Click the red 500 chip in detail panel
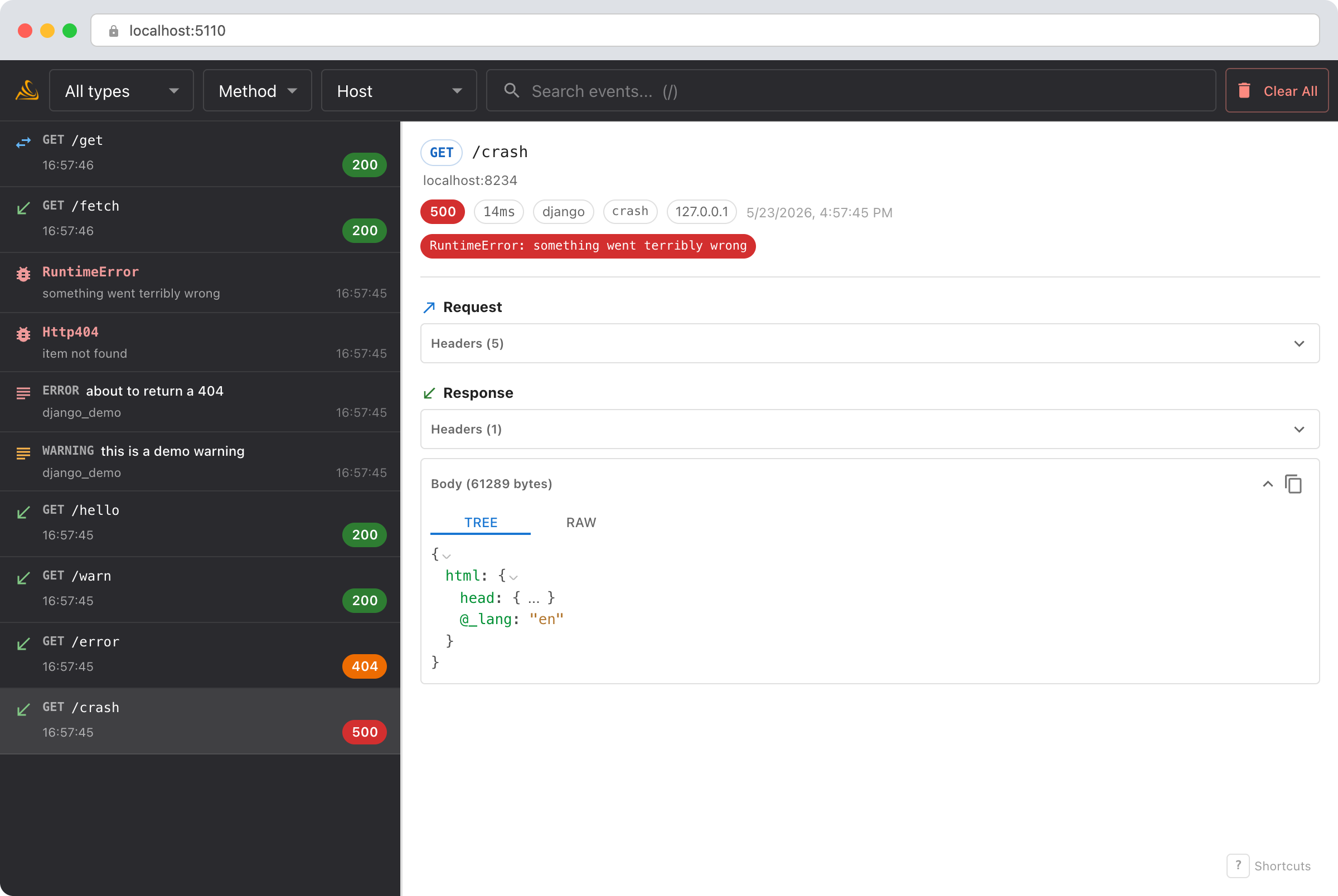This screenshot has width=1338, height=896. pos(443,212)
